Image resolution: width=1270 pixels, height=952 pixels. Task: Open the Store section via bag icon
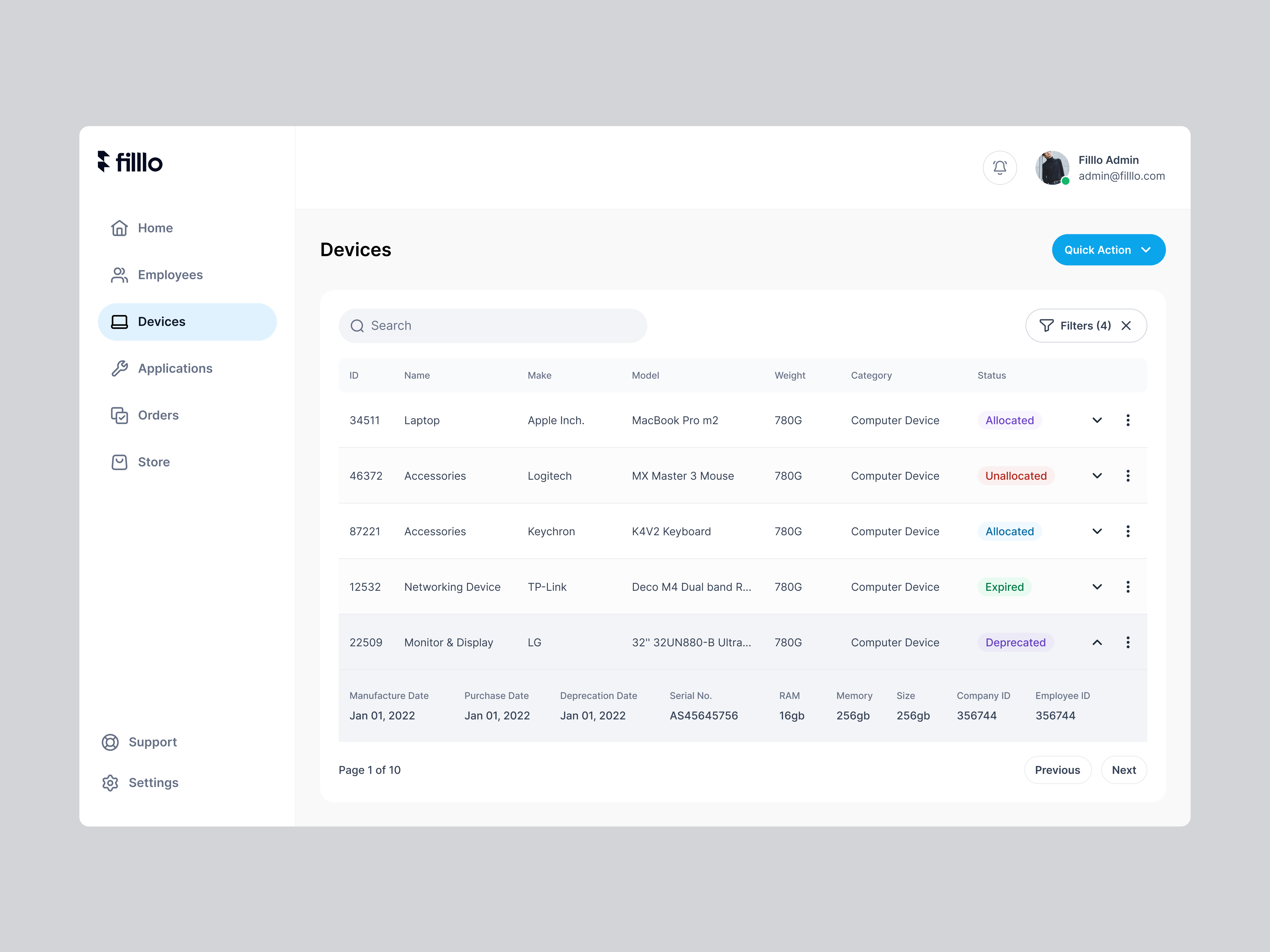pos(119,461)
